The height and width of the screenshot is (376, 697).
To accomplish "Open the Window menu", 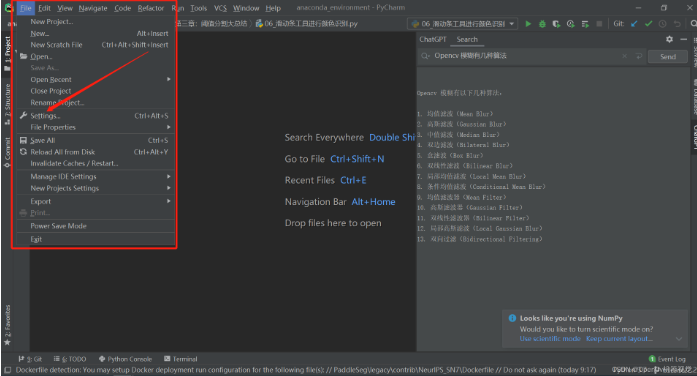I will tap(246, 8).
